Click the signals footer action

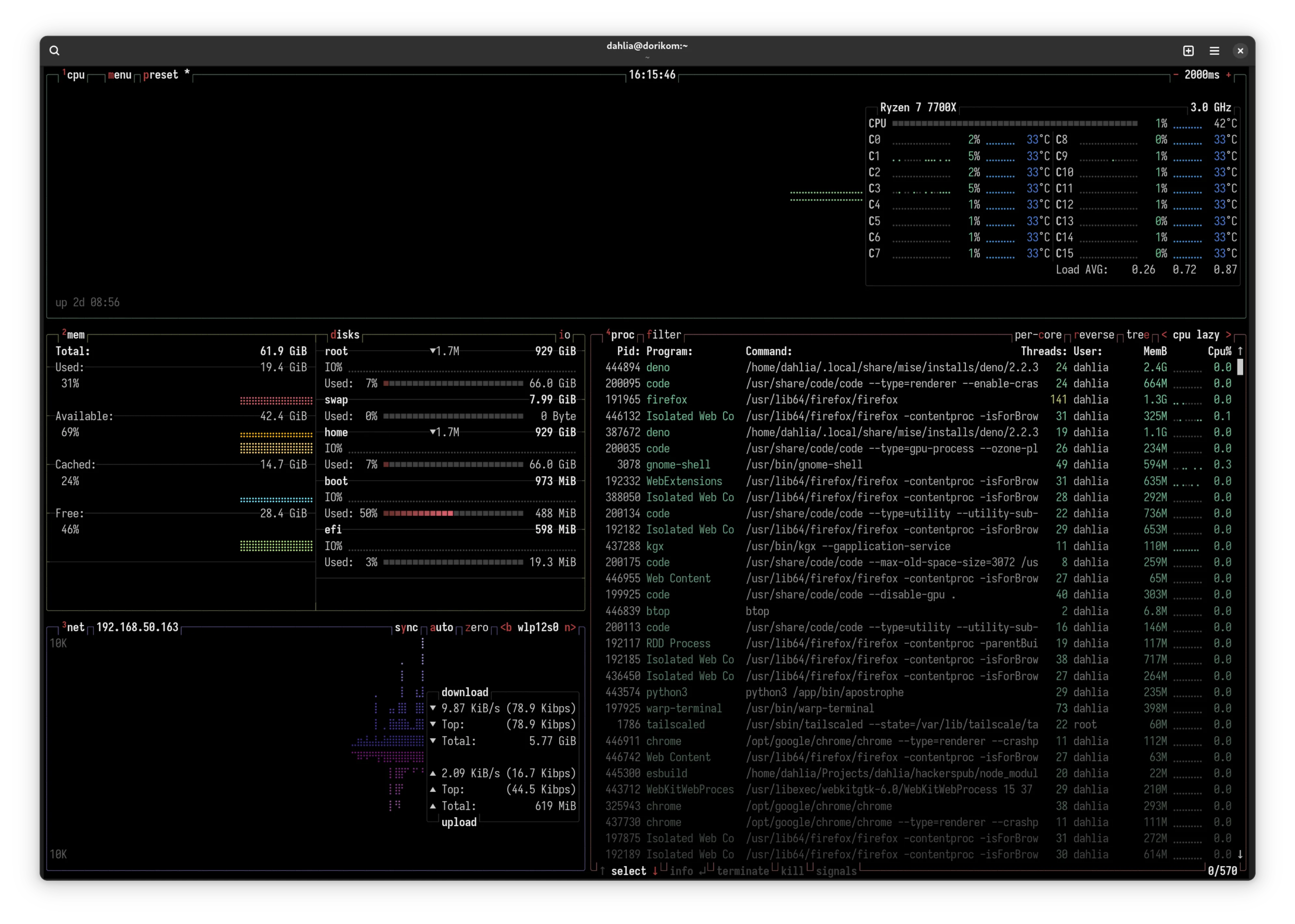coord(836,871)
